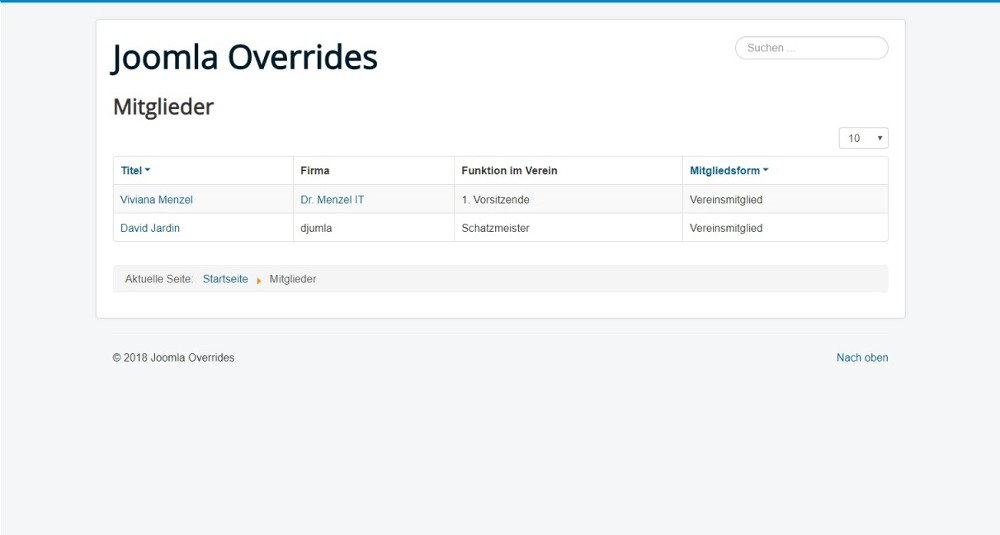Click the Joomla Overrides site title
Screen dimensions: 1000x535
click(x=245, y=57)
